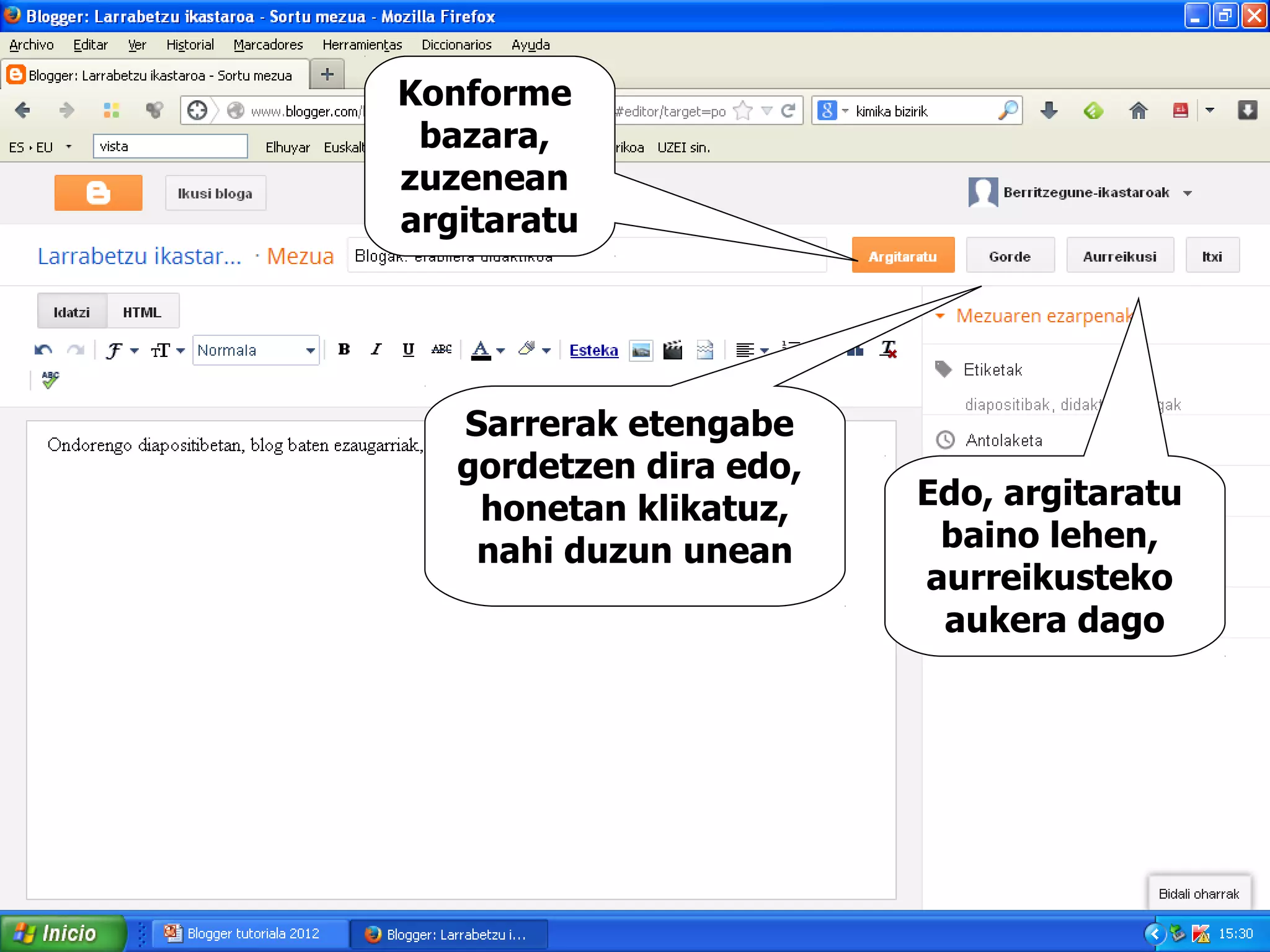Screen dimensions: 1270x952
Task: Click the strikethrough ABC icon
Action: click(x=441, y=350)
